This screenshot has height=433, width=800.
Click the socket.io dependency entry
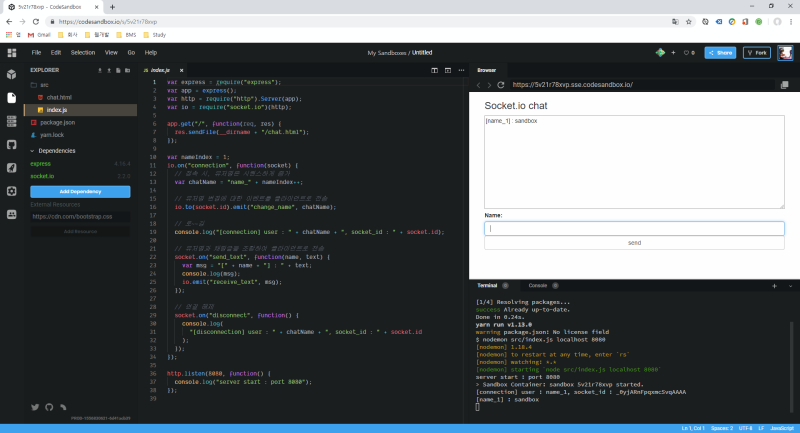pyautogui.click(x=80, y=176)
